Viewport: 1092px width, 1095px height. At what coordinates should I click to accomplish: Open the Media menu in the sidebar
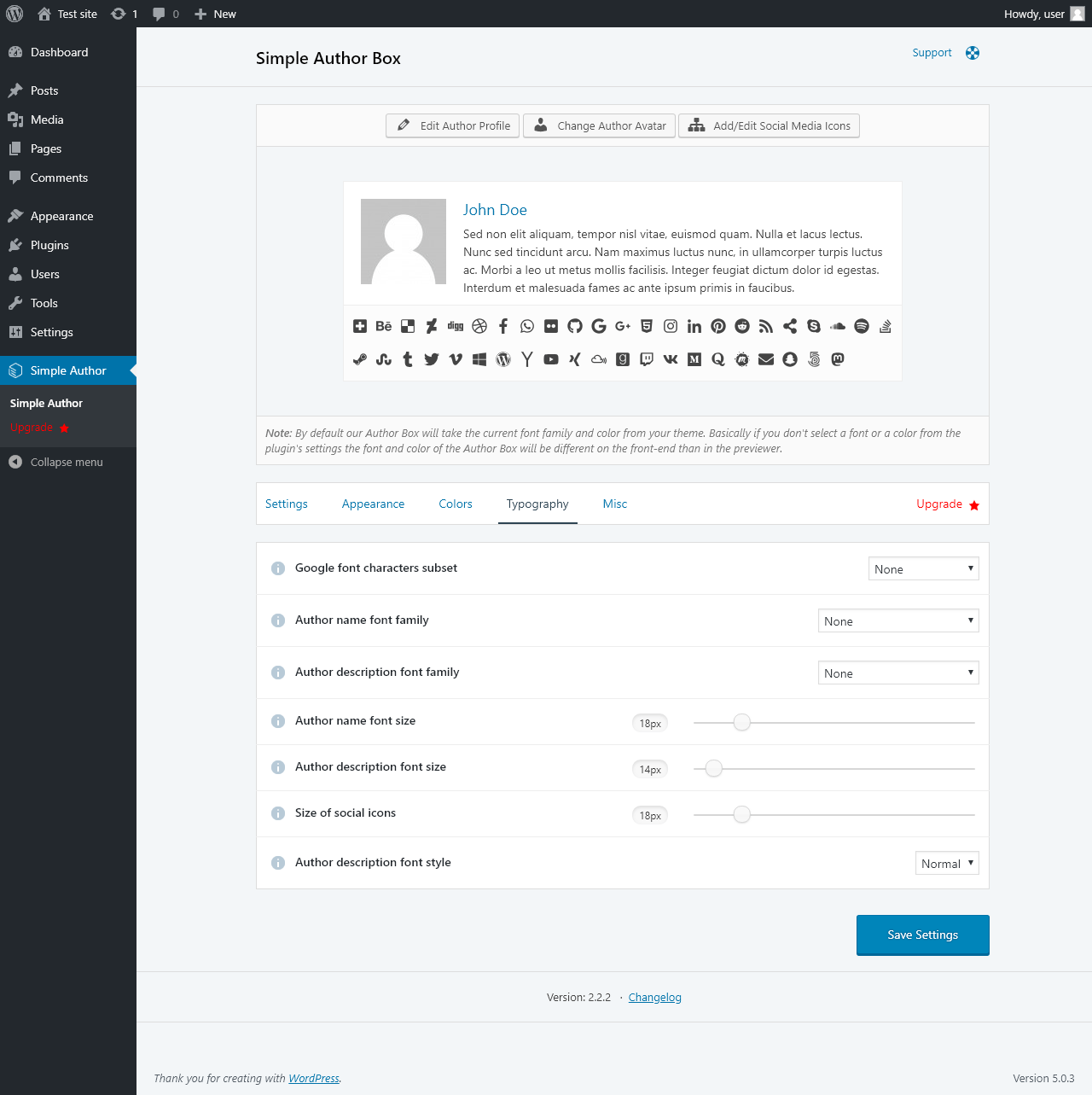coord(68,119)
